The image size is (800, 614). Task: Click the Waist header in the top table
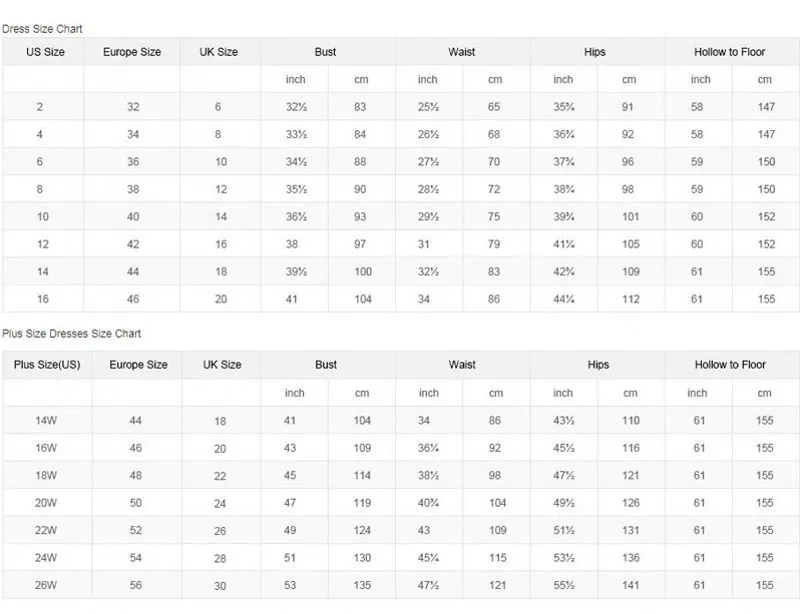click(462, 52)
